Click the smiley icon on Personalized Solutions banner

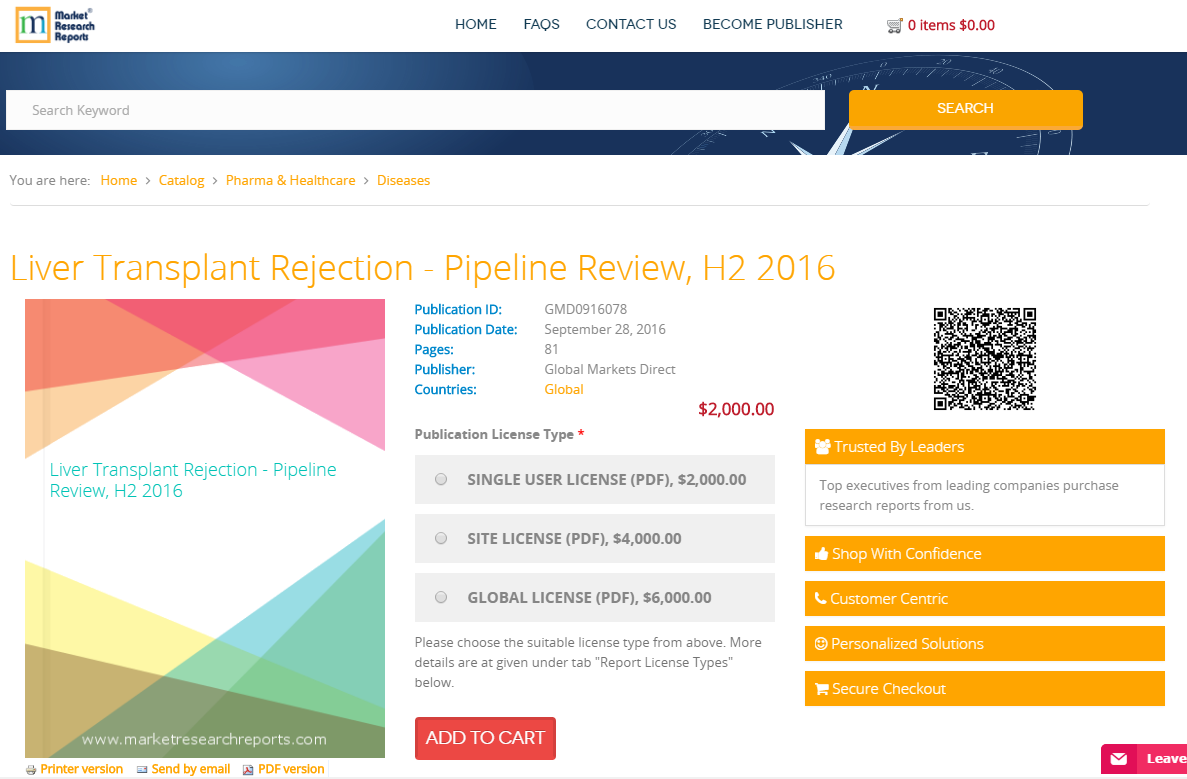pos(822,643)
